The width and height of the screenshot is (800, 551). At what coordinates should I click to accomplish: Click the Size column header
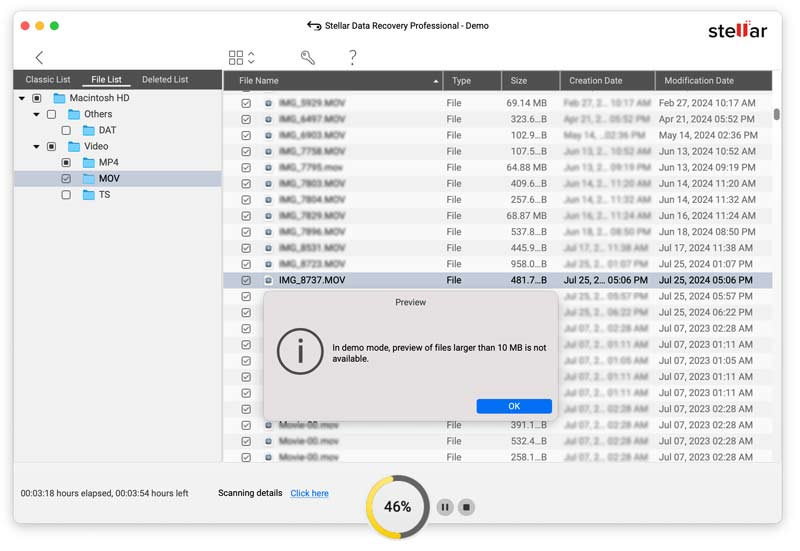click(531, 81)
